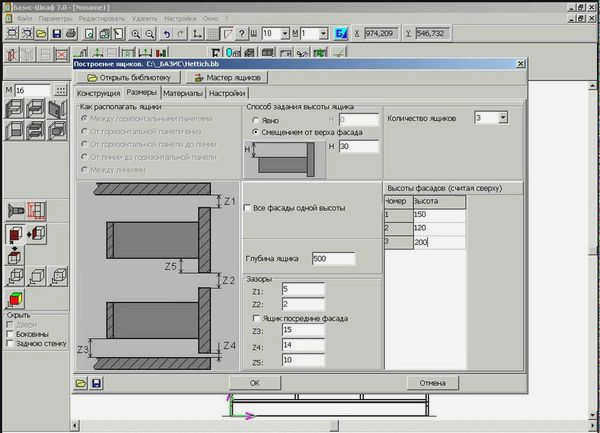Click the colored cube render icon

click(15, 300)
